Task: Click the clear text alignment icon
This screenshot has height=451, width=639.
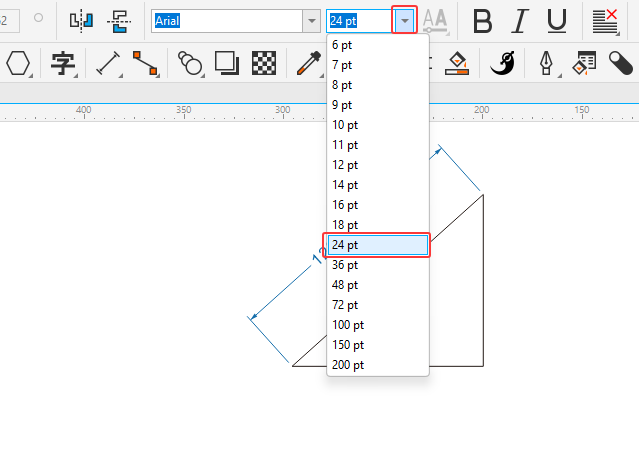Action: coord(606,22)
